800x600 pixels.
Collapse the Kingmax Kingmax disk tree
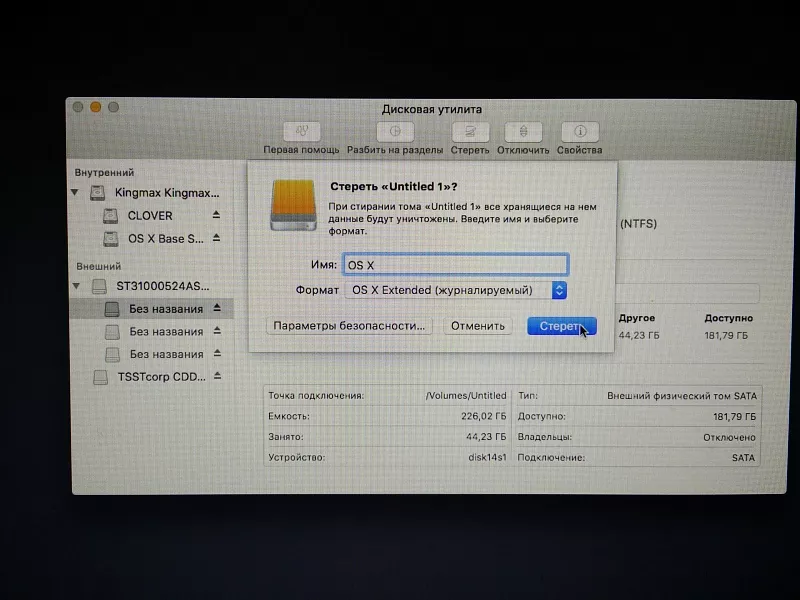pyautogui.click(x=75, y=192)
